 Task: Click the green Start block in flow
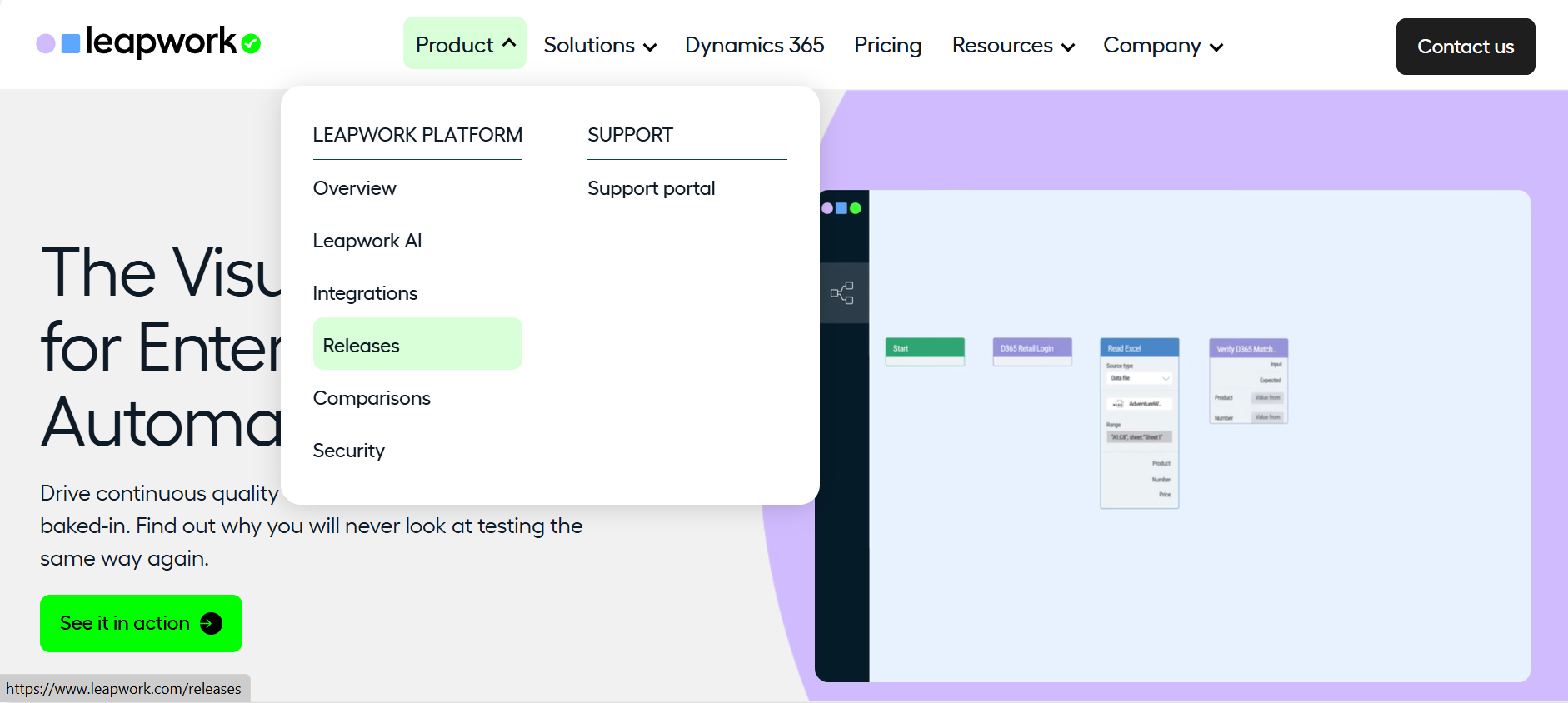click(x=924, y=349)
